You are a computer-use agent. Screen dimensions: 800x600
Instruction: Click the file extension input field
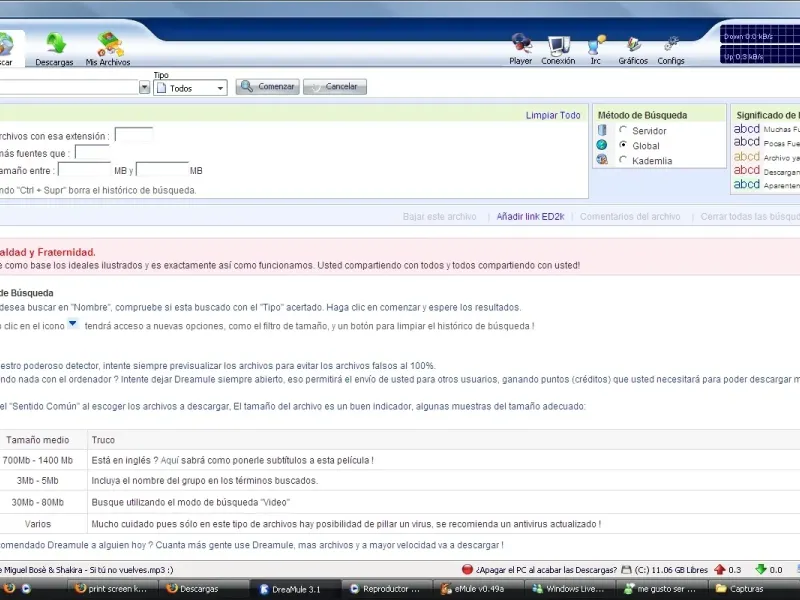[x=134, y=135]
